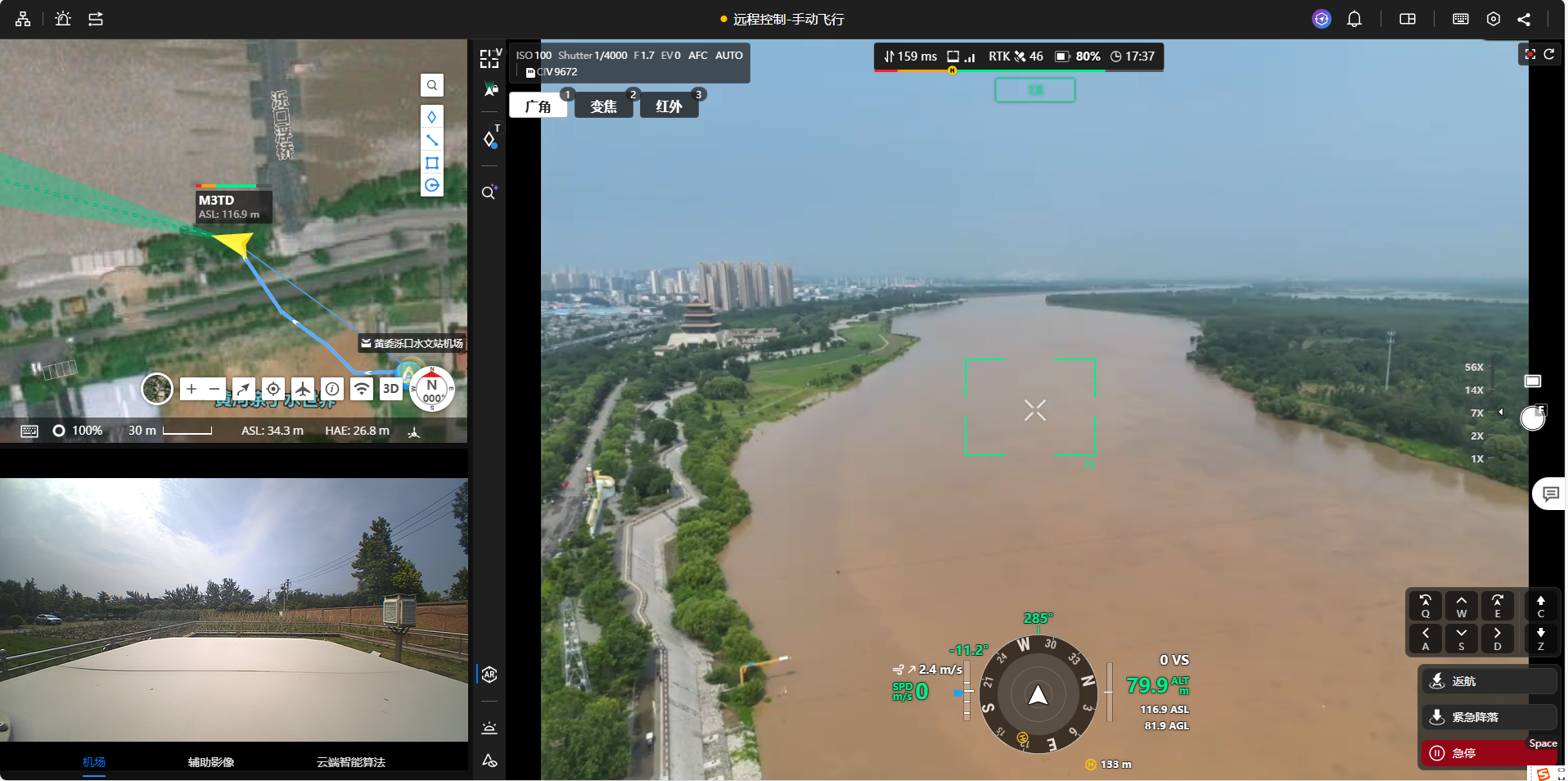Set zoom slider to 14X
Viewport: 1568px width, 781px height.
[1475, 390]
